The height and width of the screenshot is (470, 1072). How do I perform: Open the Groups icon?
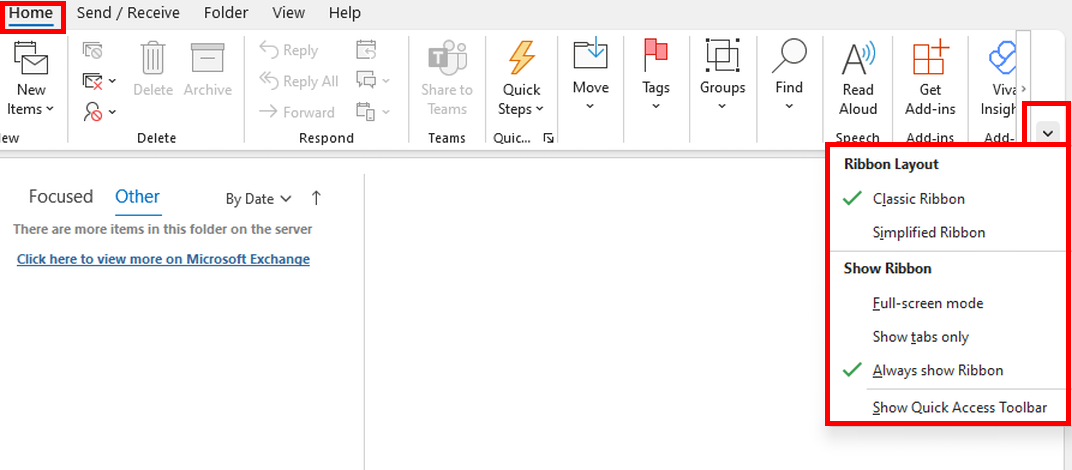point(723,56)
